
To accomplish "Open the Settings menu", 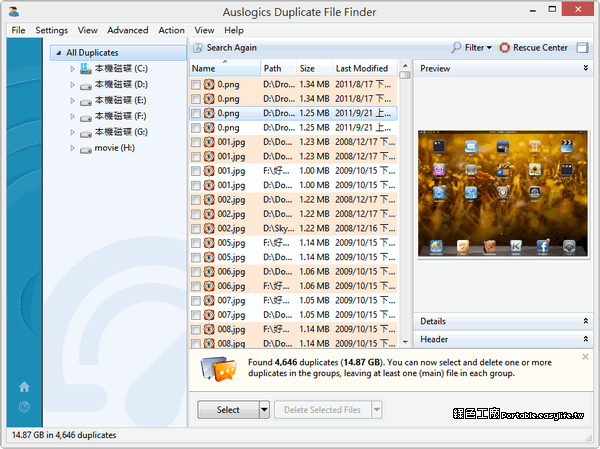I will point(52,30).
